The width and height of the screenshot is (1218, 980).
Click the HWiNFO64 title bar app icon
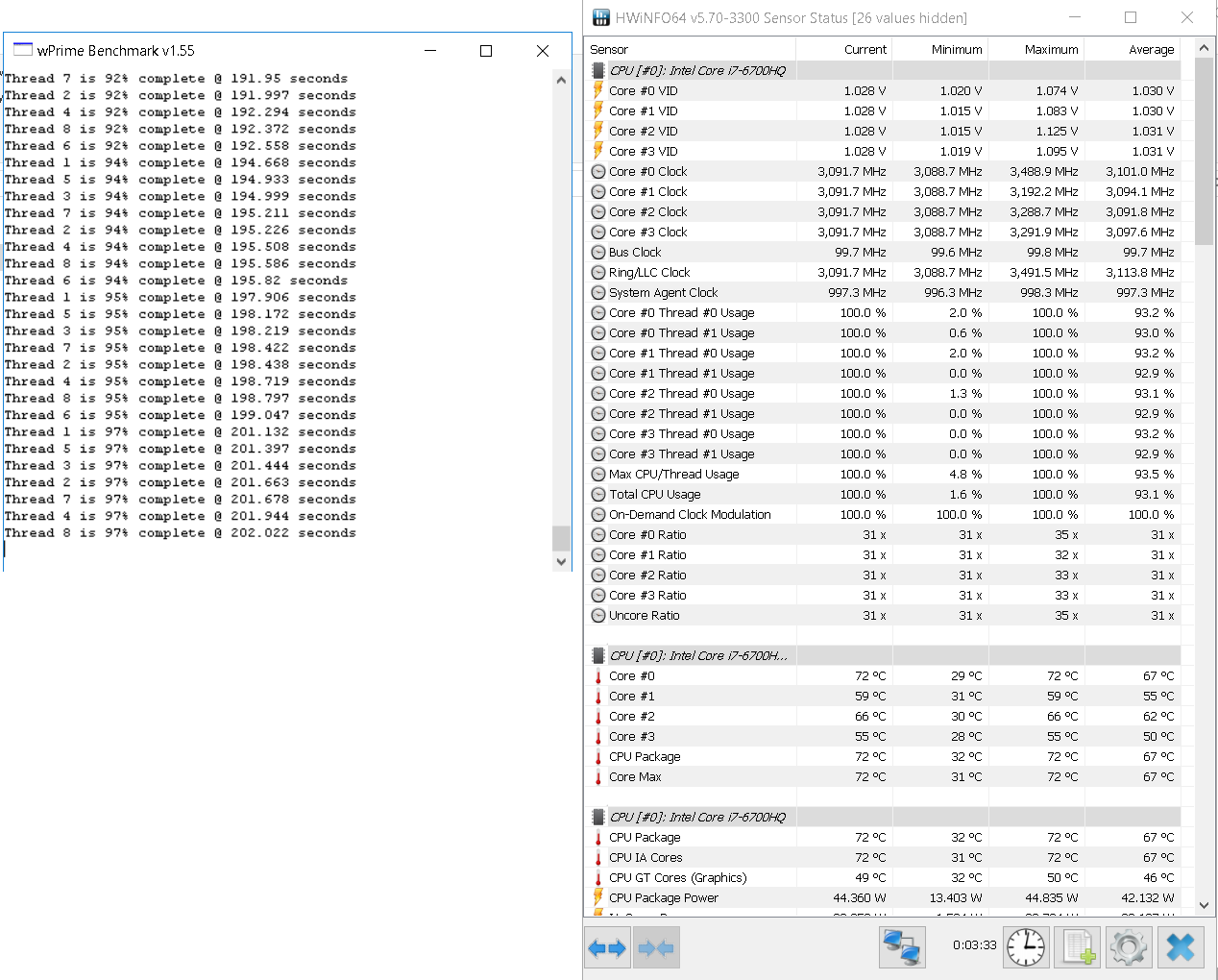[x=601, y=17]
